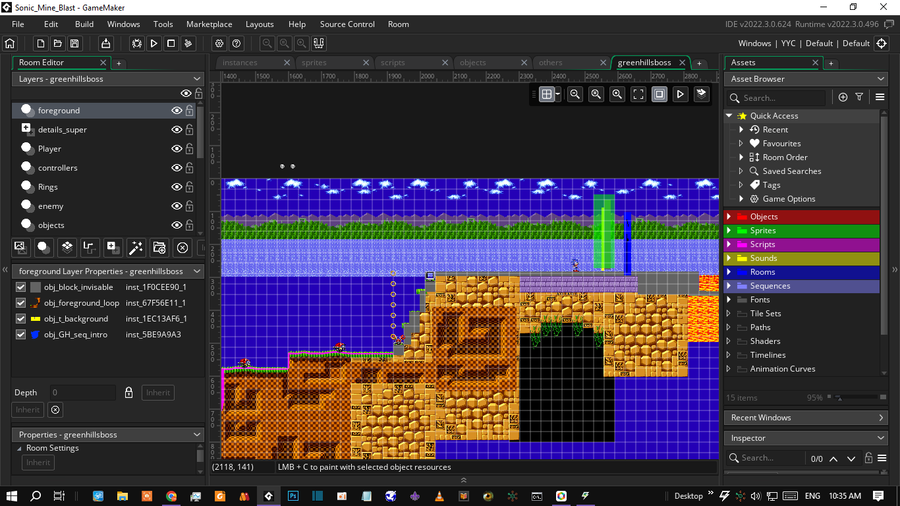Open the Source Control menu
The height and width of the screenshot is (506, 900).
pyautogui.click(x=347, y=24)
